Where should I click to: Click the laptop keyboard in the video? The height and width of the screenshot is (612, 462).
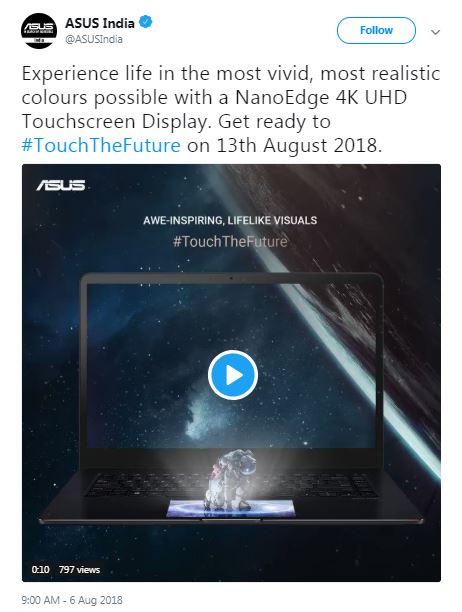tap(231, 486)
